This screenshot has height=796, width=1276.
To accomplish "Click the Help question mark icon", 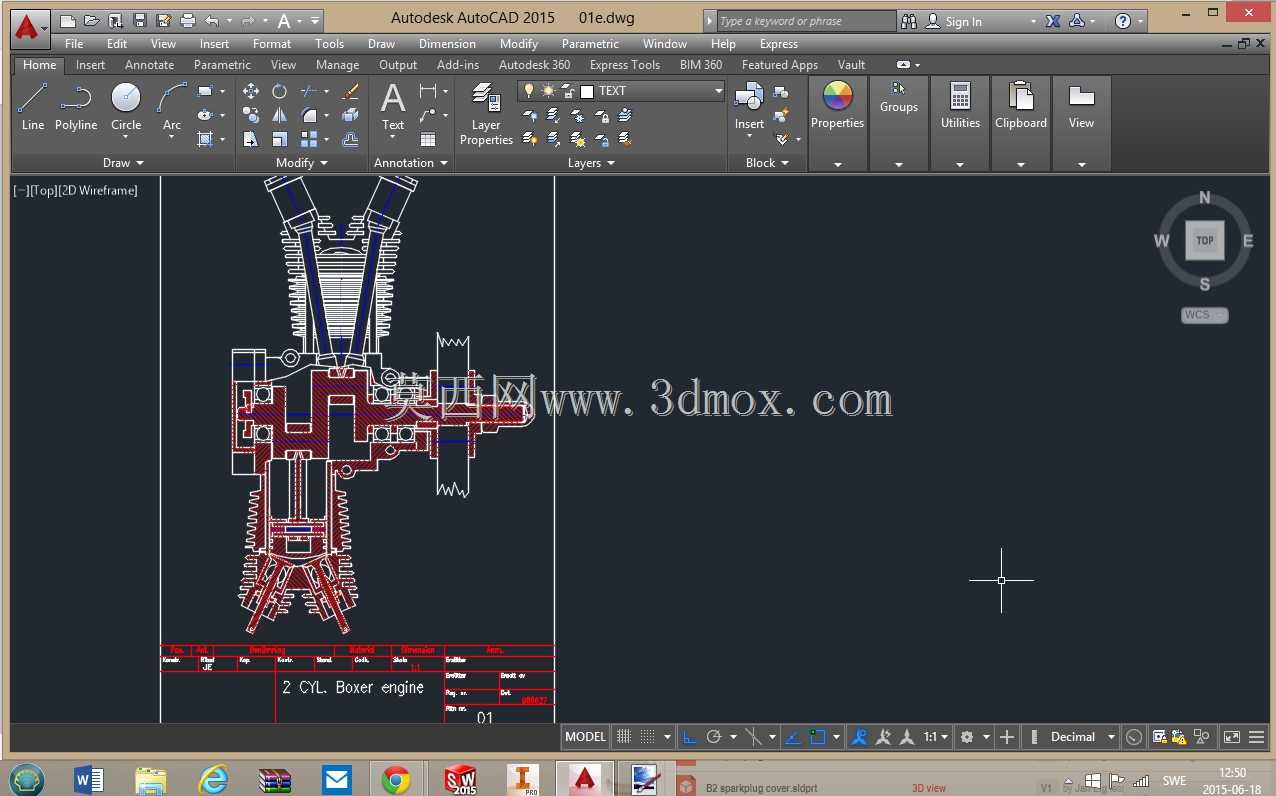I will 1123,21.
